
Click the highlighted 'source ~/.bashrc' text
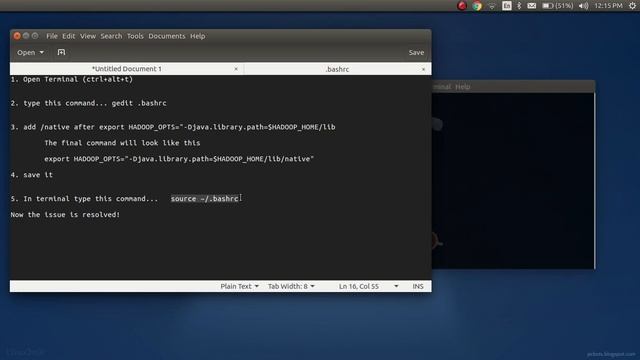pyautogui.click(x=204, y=199)
